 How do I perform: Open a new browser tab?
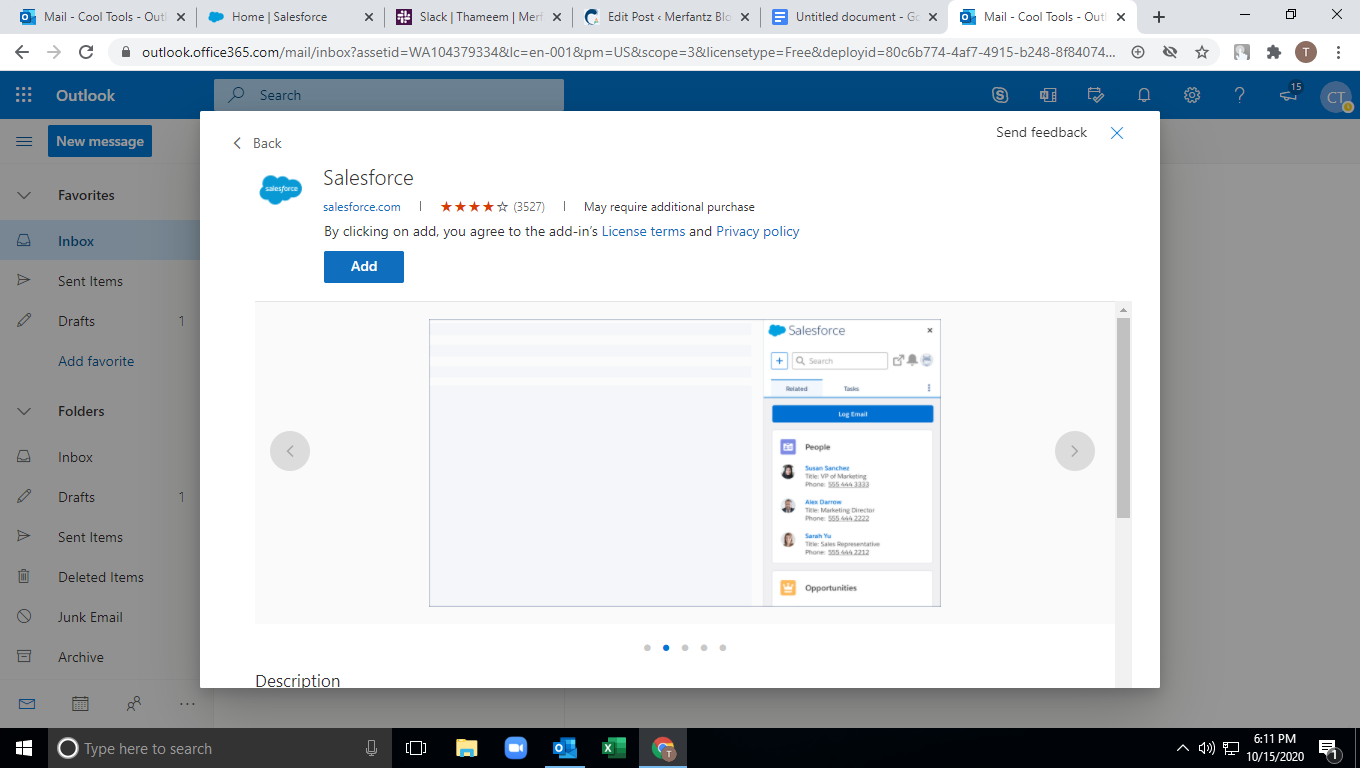pyautogui.click(x=1159, y=17)
